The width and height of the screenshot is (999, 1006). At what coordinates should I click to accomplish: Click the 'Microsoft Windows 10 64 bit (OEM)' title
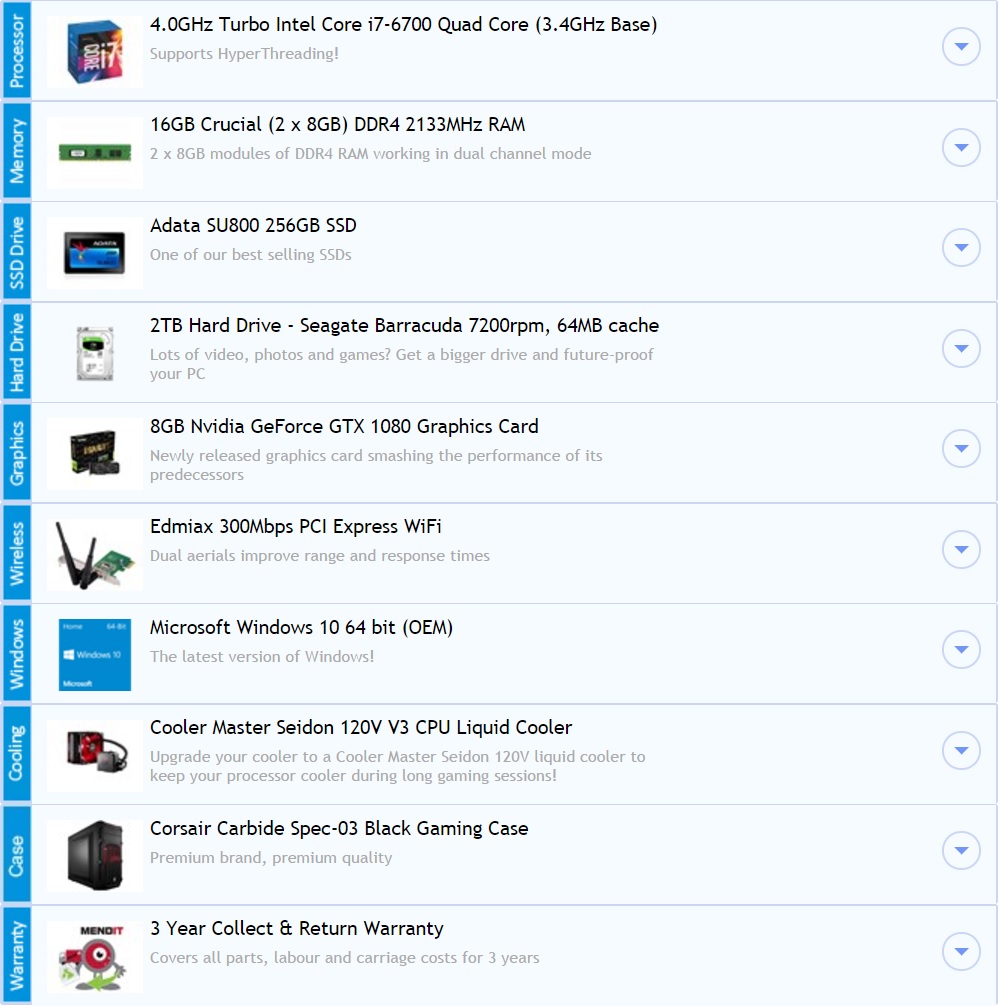tap(302, 627)
